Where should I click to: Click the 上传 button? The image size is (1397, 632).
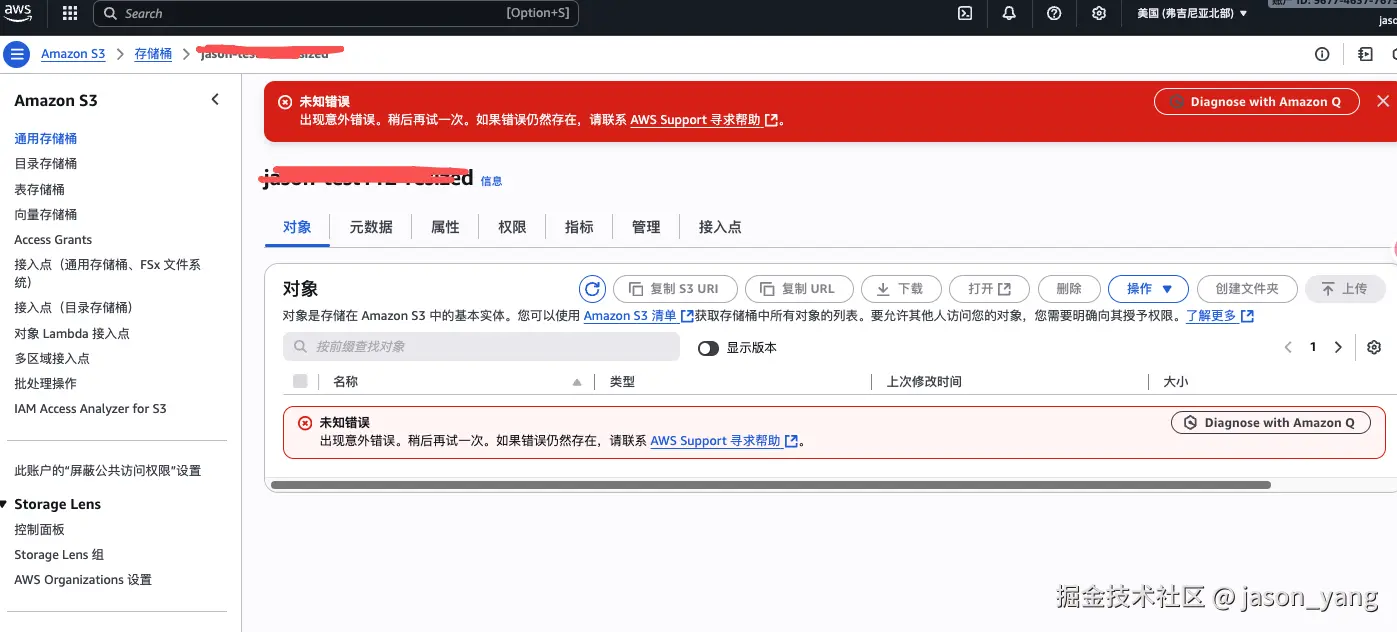1345,289
